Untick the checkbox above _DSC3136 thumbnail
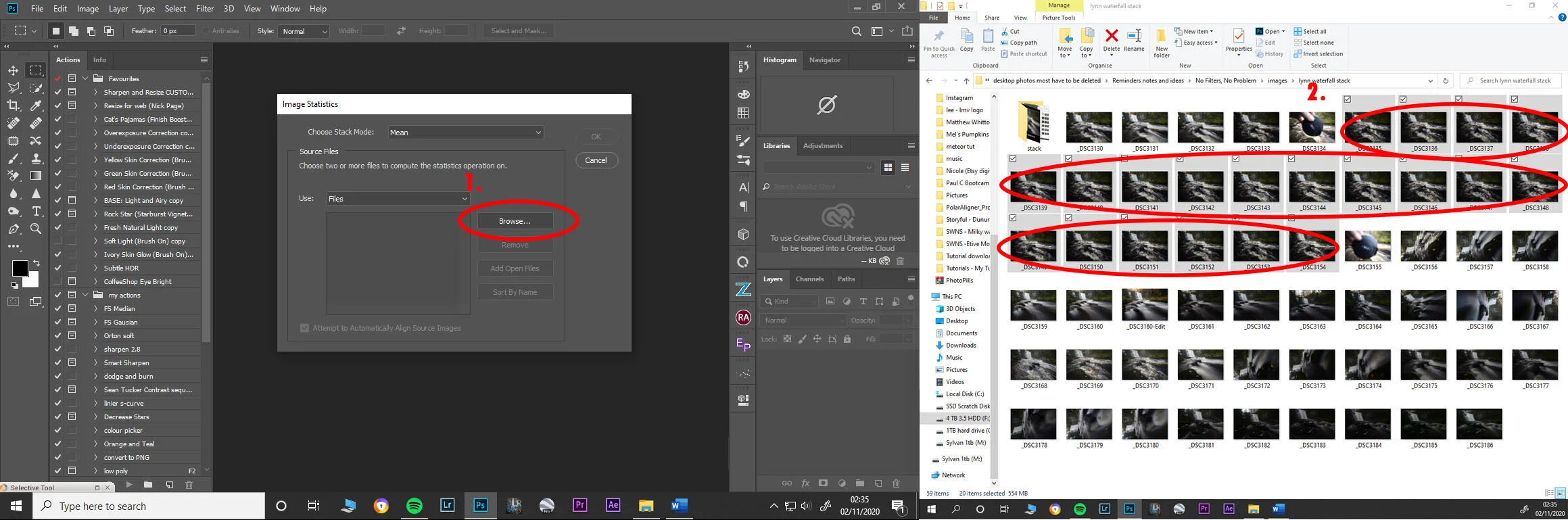This screenshot has width=1568, height=520. pyautogui.click(x=1403, y=99)
